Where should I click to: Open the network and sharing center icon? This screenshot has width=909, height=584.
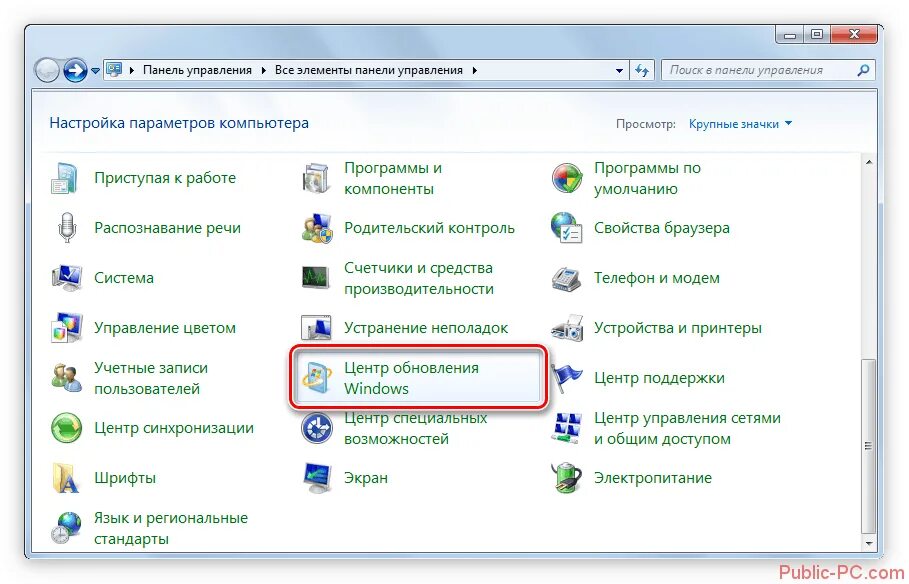[566, 428]
